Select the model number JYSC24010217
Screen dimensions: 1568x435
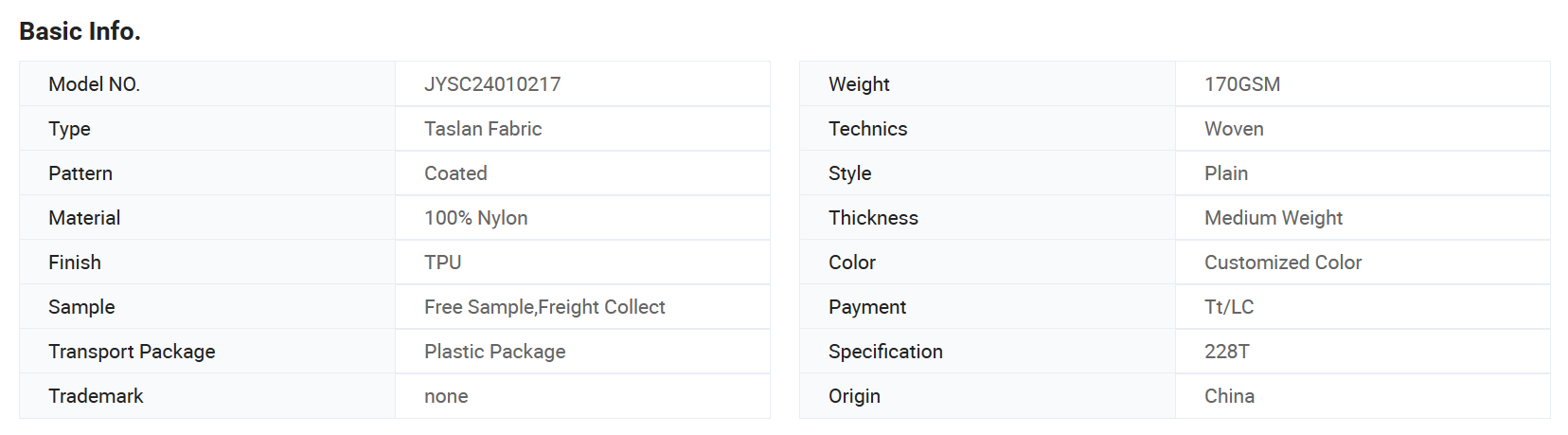coord(492,84)
